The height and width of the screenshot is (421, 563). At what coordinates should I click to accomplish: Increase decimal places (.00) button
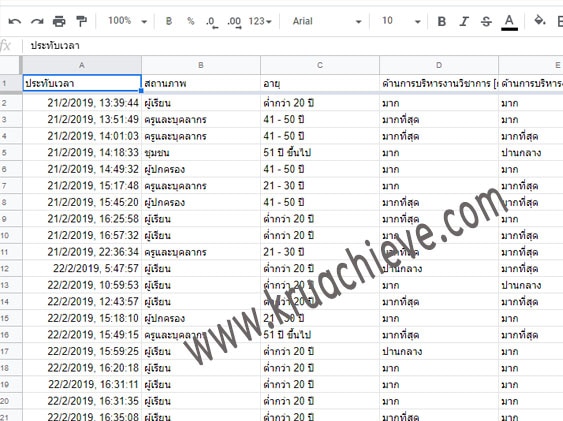234,22
